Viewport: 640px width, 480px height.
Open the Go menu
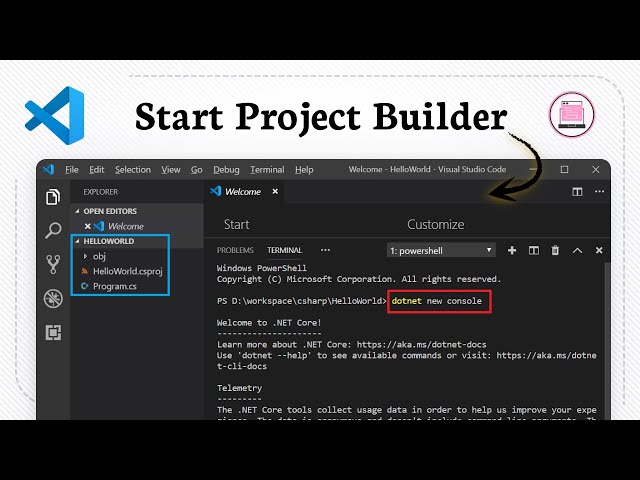[196, 169]
